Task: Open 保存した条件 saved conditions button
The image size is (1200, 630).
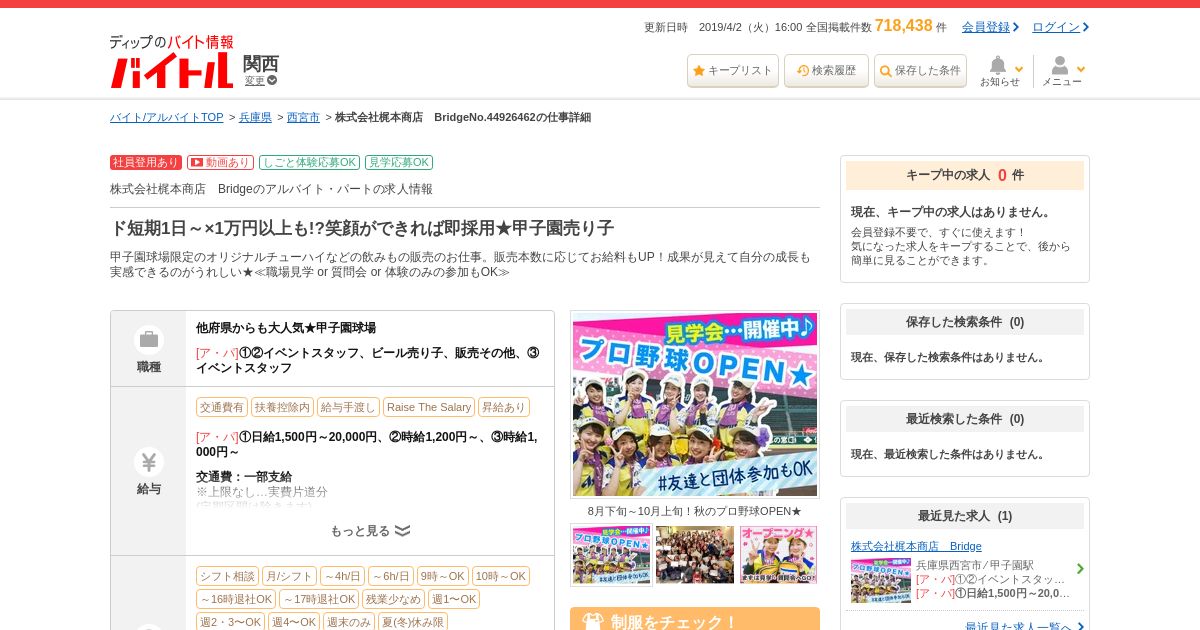Action: 920,71
